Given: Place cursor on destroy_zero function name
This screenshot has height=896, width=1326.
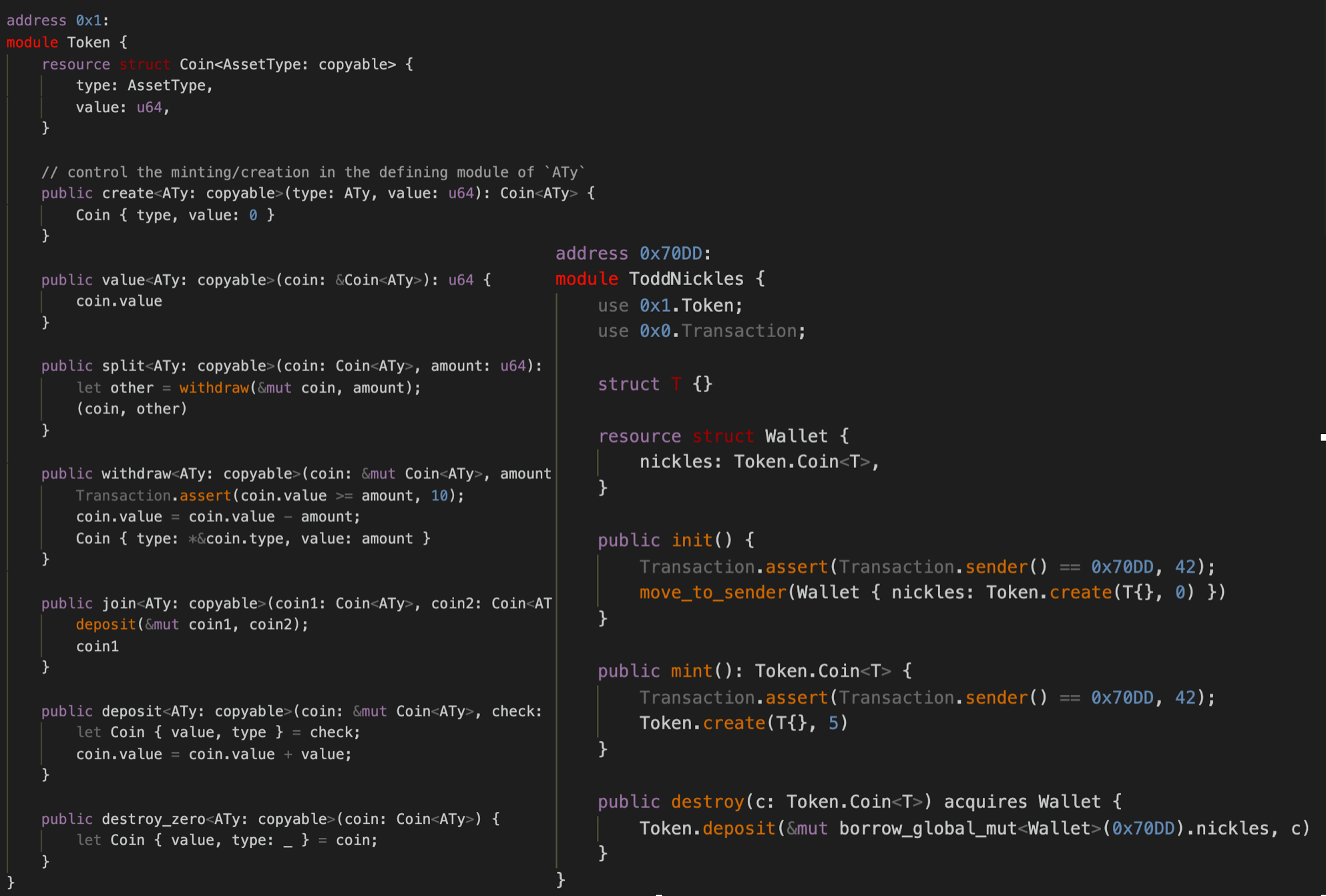Looking at the screenshot, I should click(x=154, y=819).
